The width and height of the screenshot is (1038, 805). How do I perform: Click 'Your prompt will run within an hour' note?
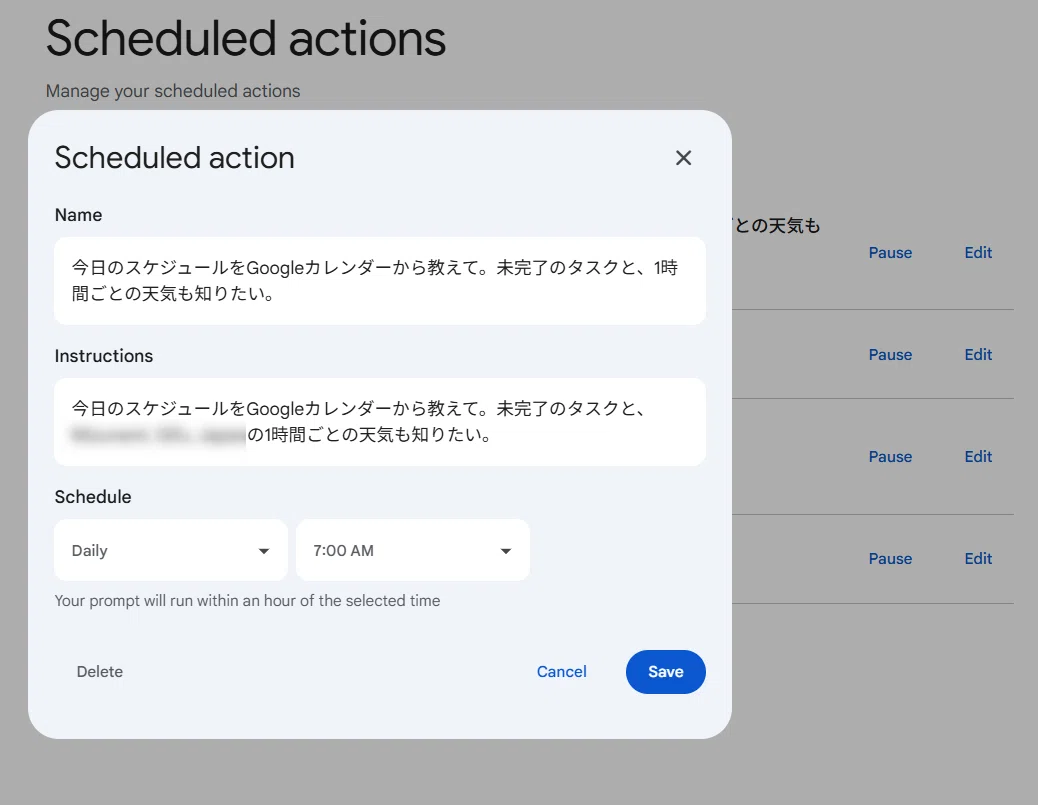coord(247,600)
